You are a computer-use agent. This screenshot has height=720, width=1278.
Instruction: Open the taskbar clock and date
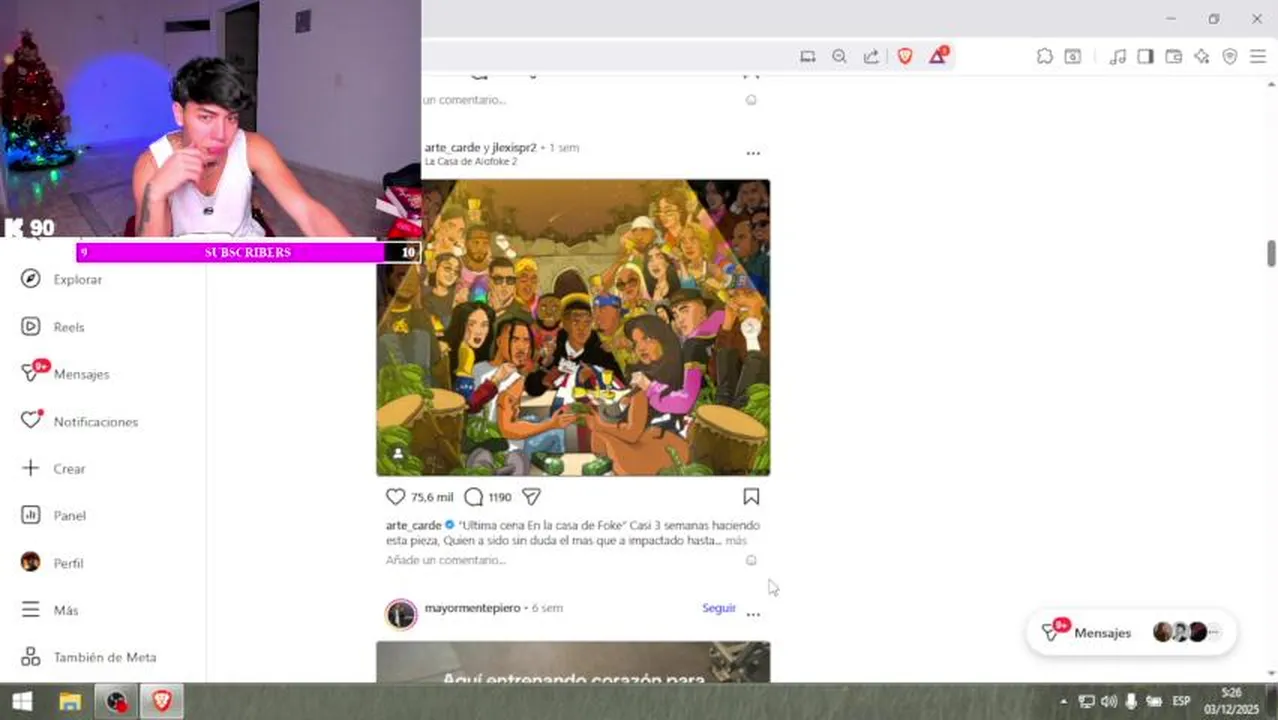pos(1231,701)
